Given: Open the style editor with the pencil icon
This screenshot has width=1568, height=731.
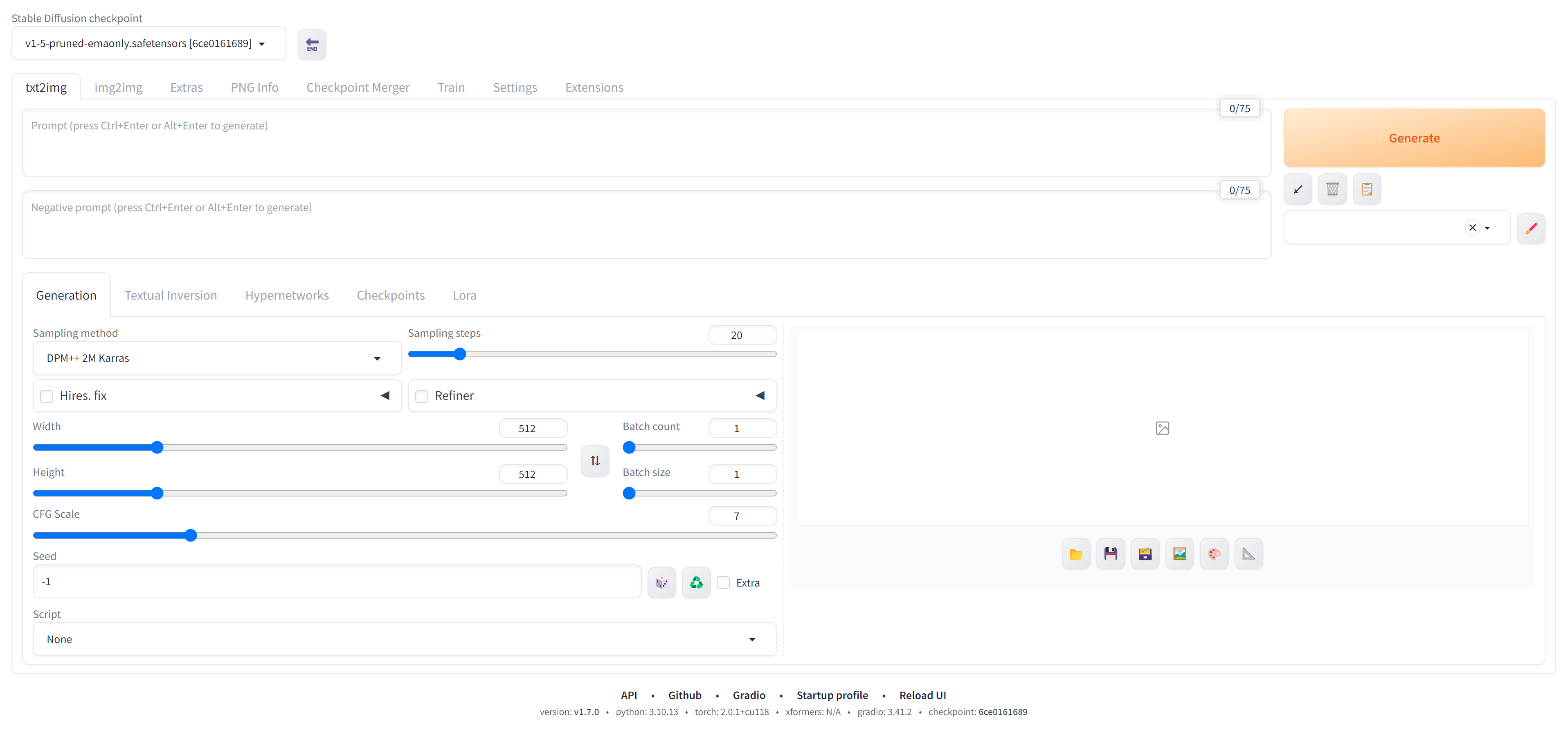Looking at the screenshot, I should (x=1532, y=228).
